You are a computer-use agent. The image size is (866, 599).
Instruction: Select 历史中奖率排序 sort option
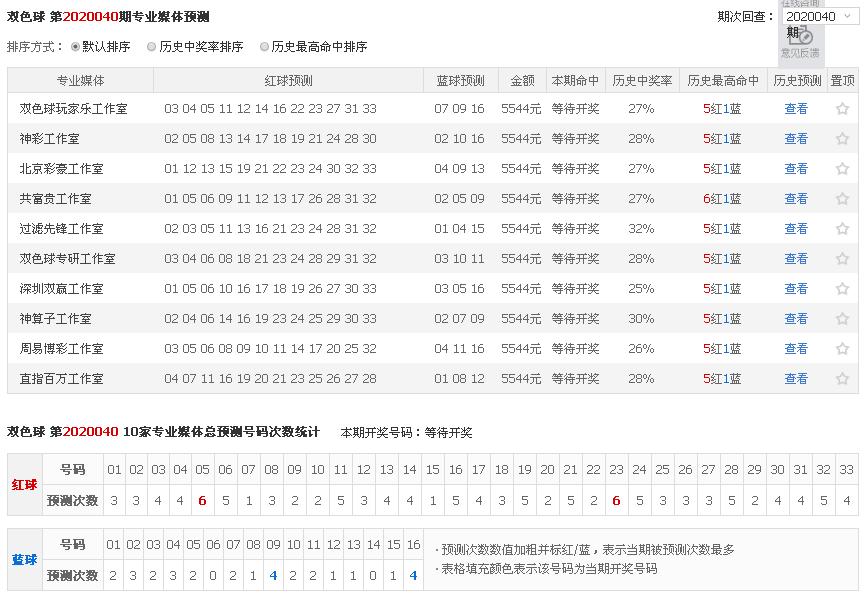point(152,47)
